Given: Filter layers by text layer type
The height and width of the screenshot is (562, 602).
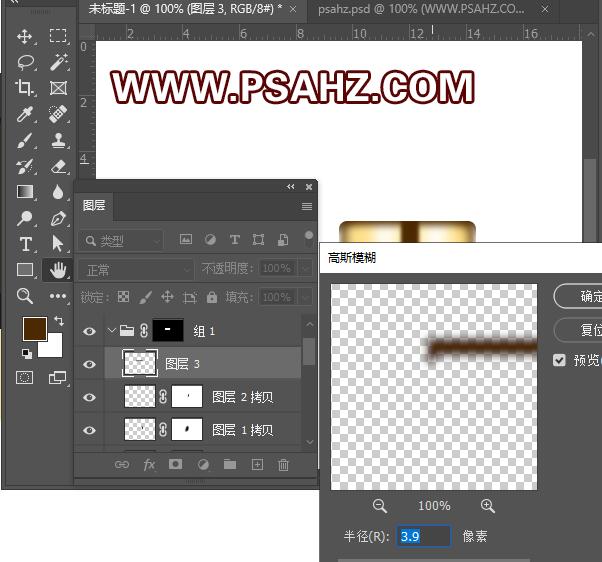Looking at the screenshot, I should coord(235,240).
